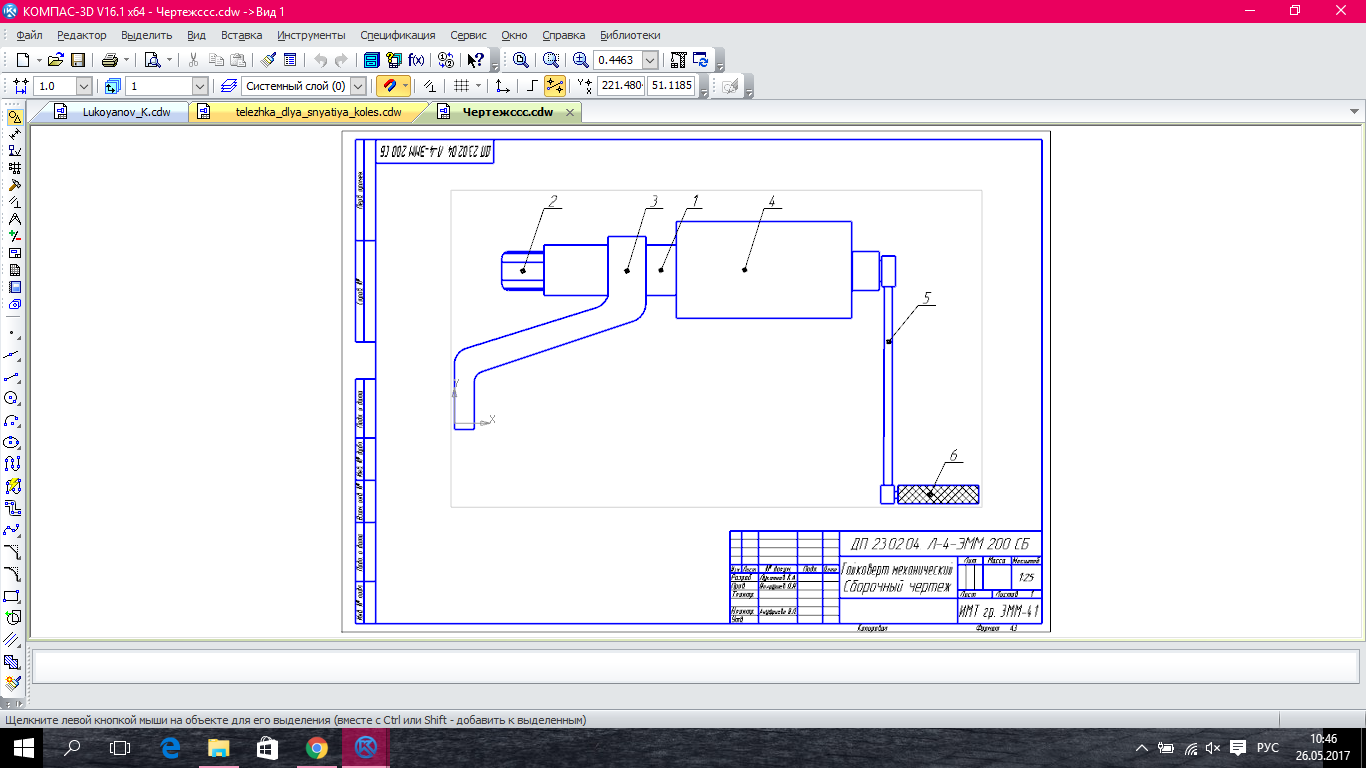Click the X coordinate field showing 221.480
The height and width of the screenshot is (768, 1366).
tap(621, 86)
